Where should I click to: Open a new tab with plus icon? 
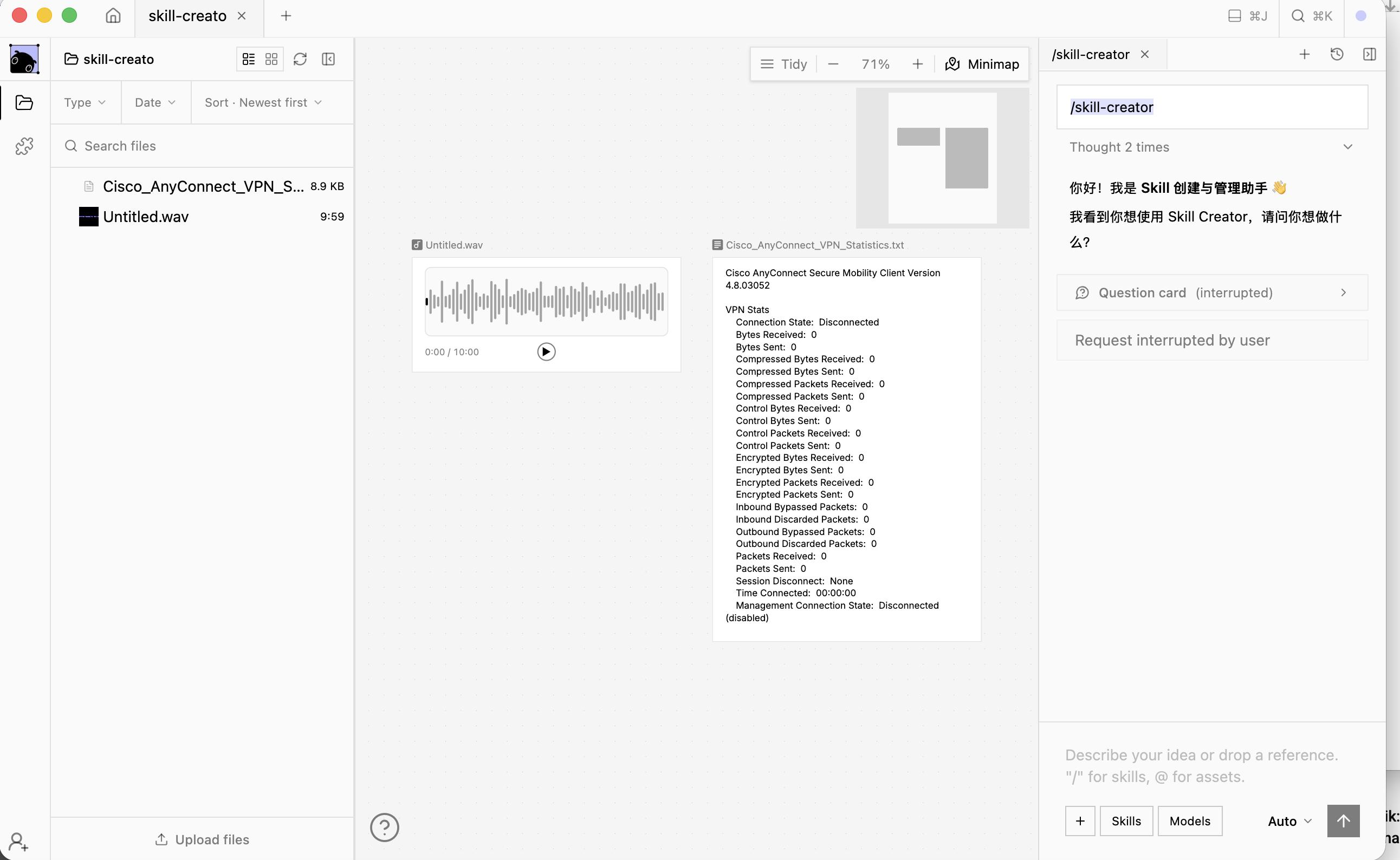286,16
